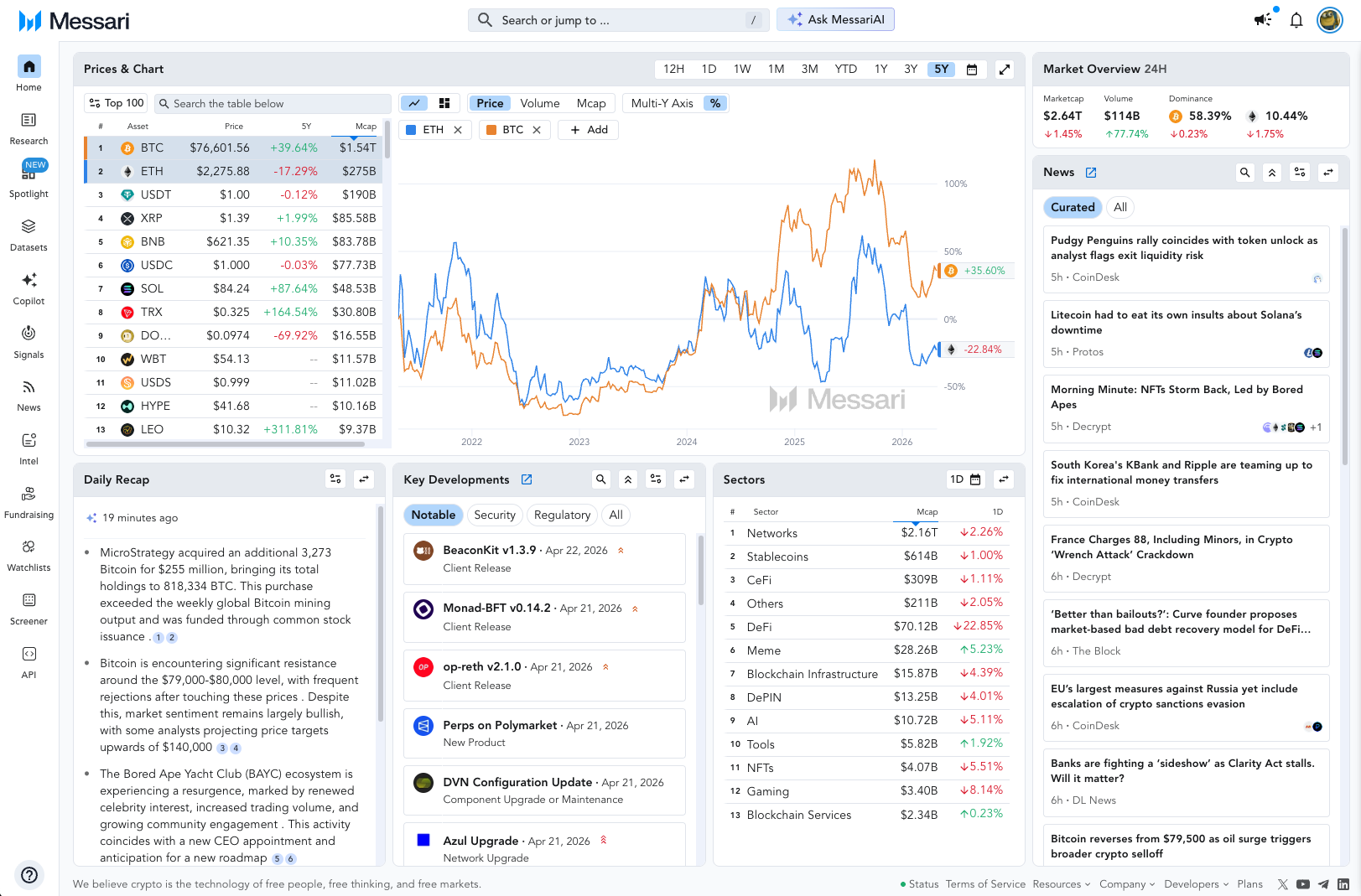
Task: Open the announcements megaphone icon
Action: click(1263, 20)
